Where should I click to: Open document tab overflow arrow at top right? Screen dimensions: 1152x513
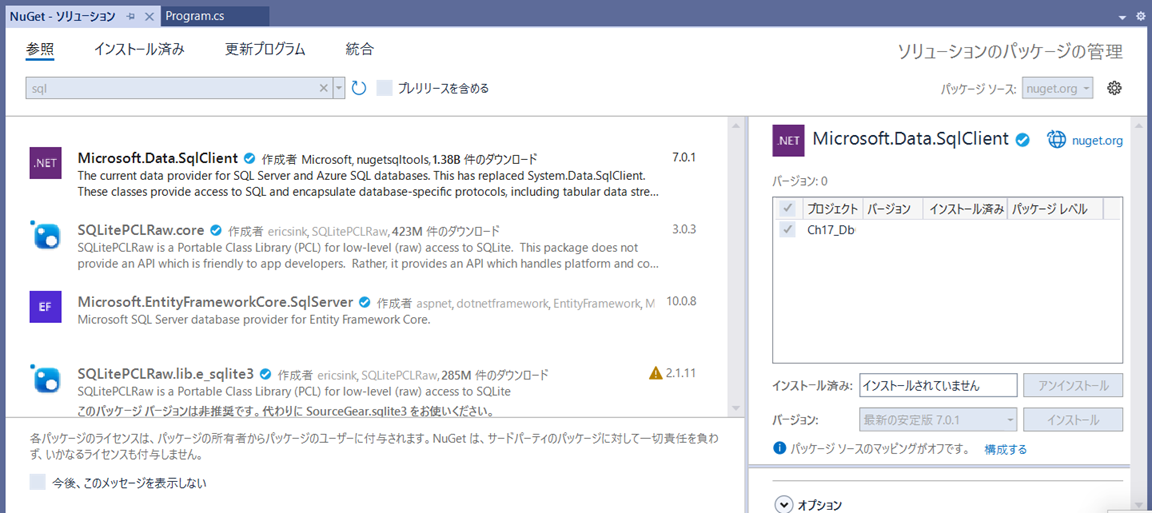(1122, 16)
